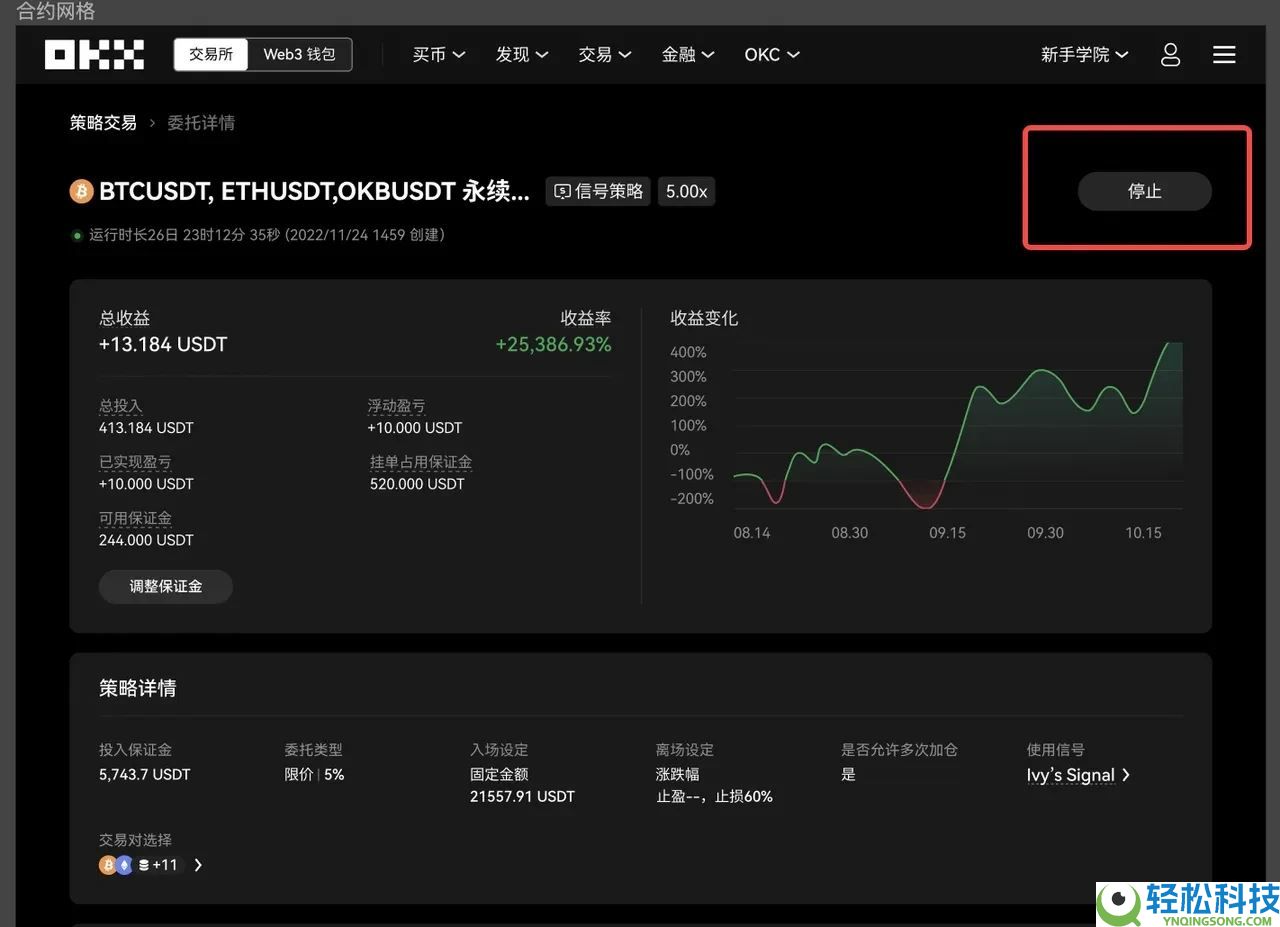1280x927 pixels.
Task: Expand the 金融 menu
Action: (688, 54)
